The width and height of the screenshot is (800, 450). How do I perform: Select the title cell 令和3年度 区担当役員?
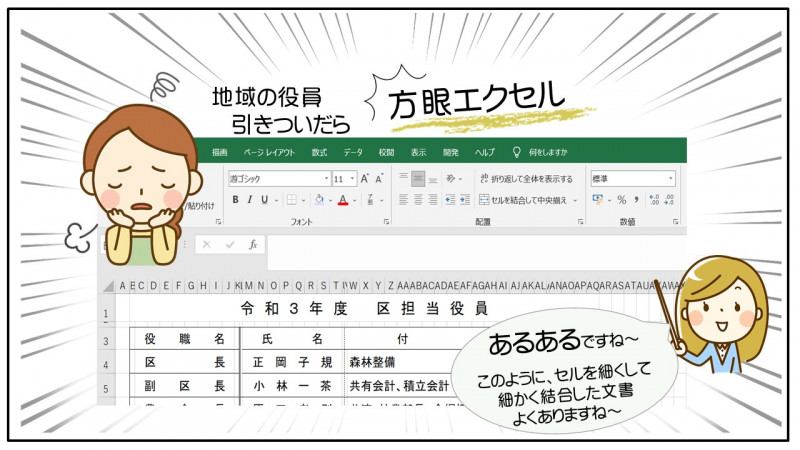pyautogui.click(x=364, y=309)
